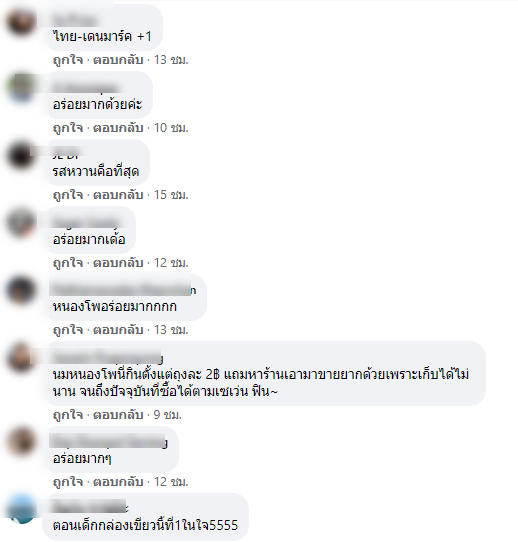Image resolution: width=518 pixels, height=542 pixels.
Task: Open avatar beside the กล่องเขียว comment
Action: tap(21, 510)
